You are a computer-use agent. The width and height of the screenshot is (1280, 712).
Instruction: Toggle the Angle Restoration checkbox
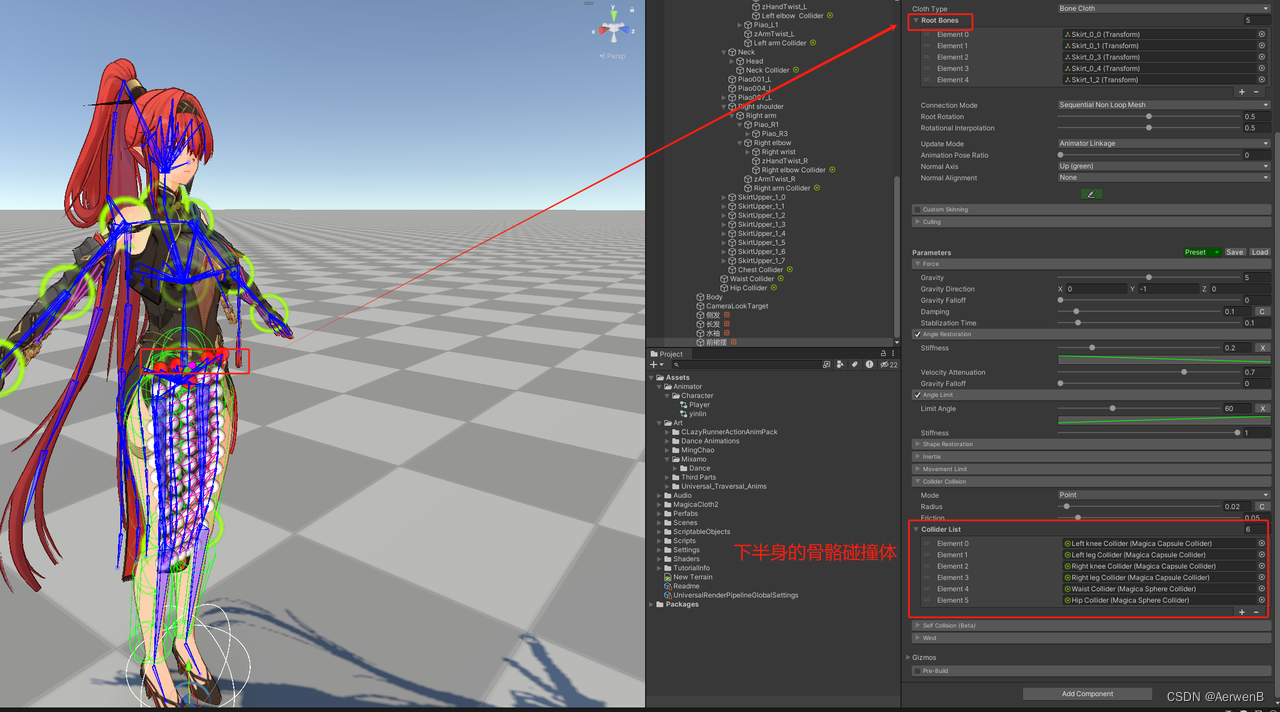point(918,334)
